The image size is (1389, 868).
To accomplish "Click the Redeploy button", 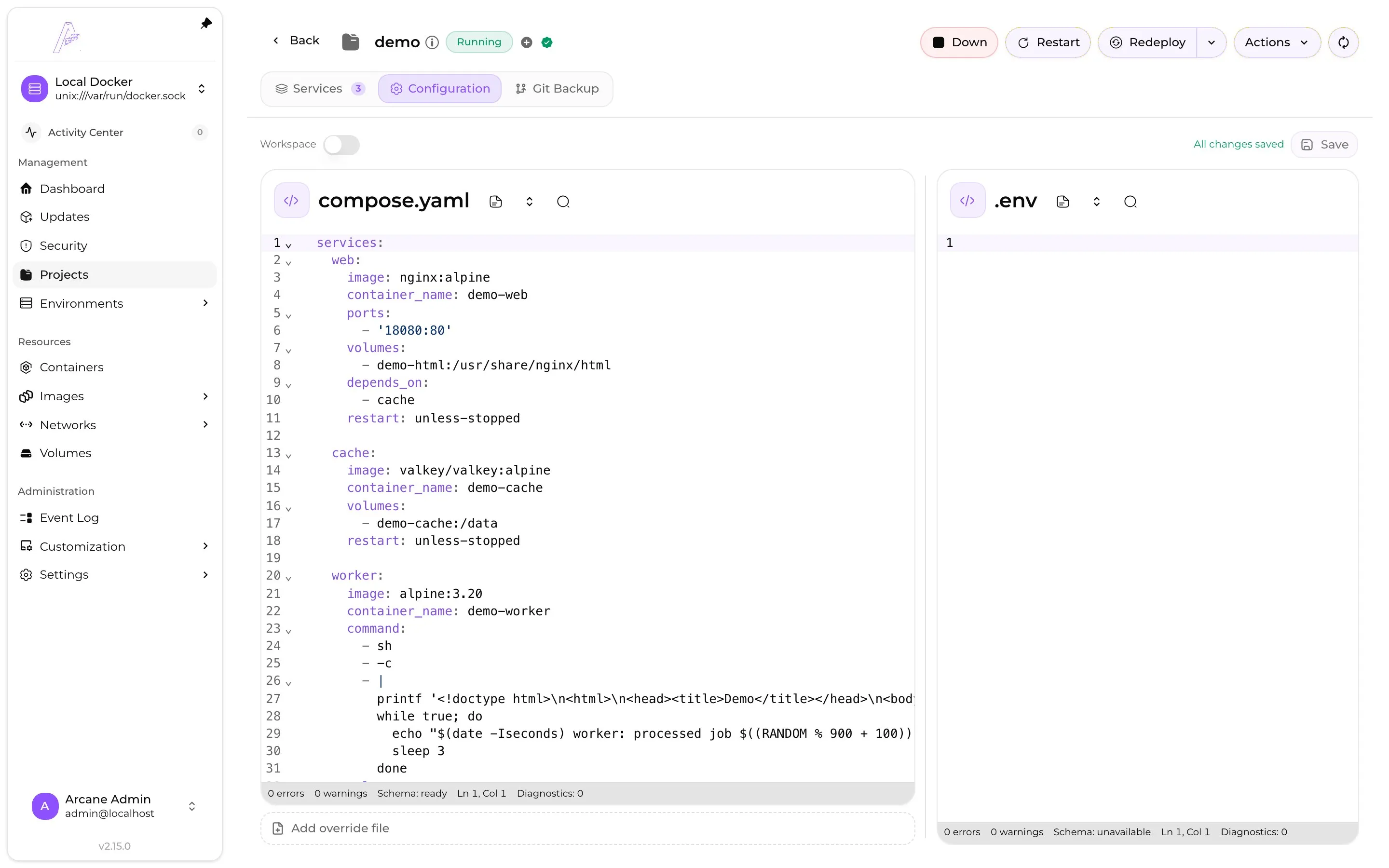I will pyautogui.click(x=1147, y=42).
